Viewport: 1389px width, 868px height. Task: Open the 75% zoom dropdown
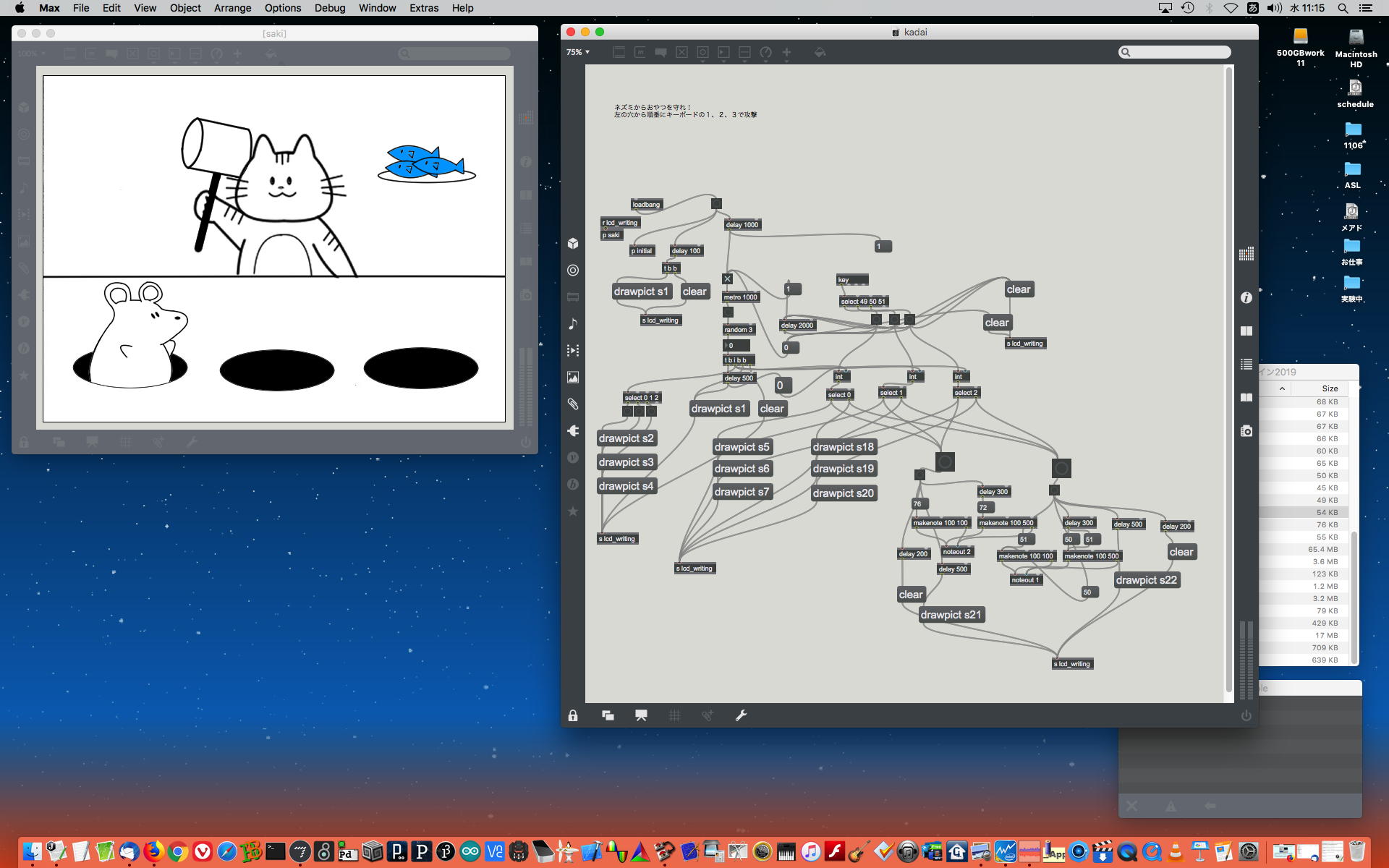click(x=577, y=52)
